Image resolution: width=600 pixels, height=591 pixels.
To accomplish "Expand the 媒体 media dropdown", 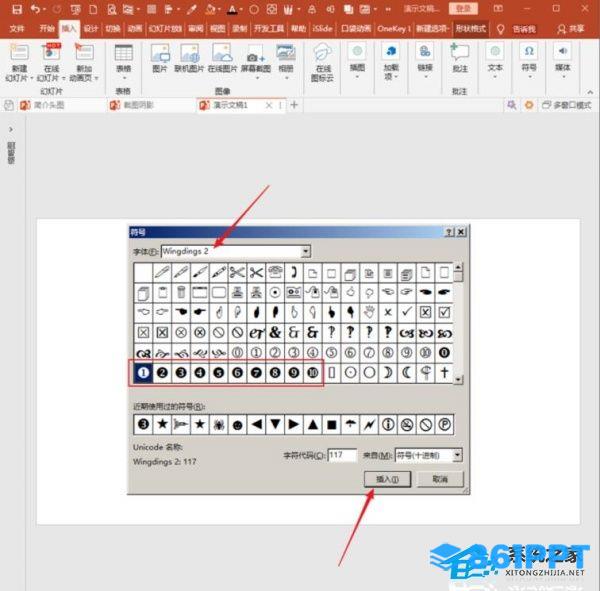I will tap(563, 77).
